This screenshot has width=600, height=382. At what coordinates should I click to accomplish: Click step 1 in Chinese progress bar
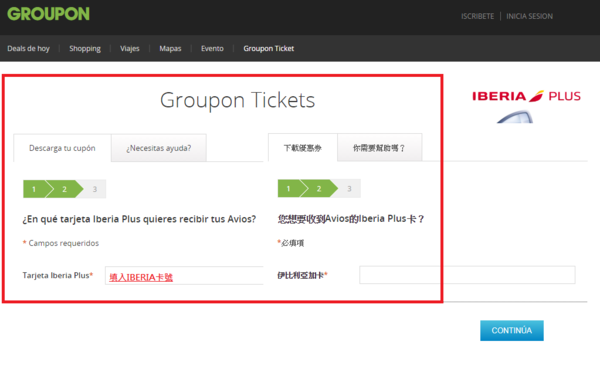point(289,189)
